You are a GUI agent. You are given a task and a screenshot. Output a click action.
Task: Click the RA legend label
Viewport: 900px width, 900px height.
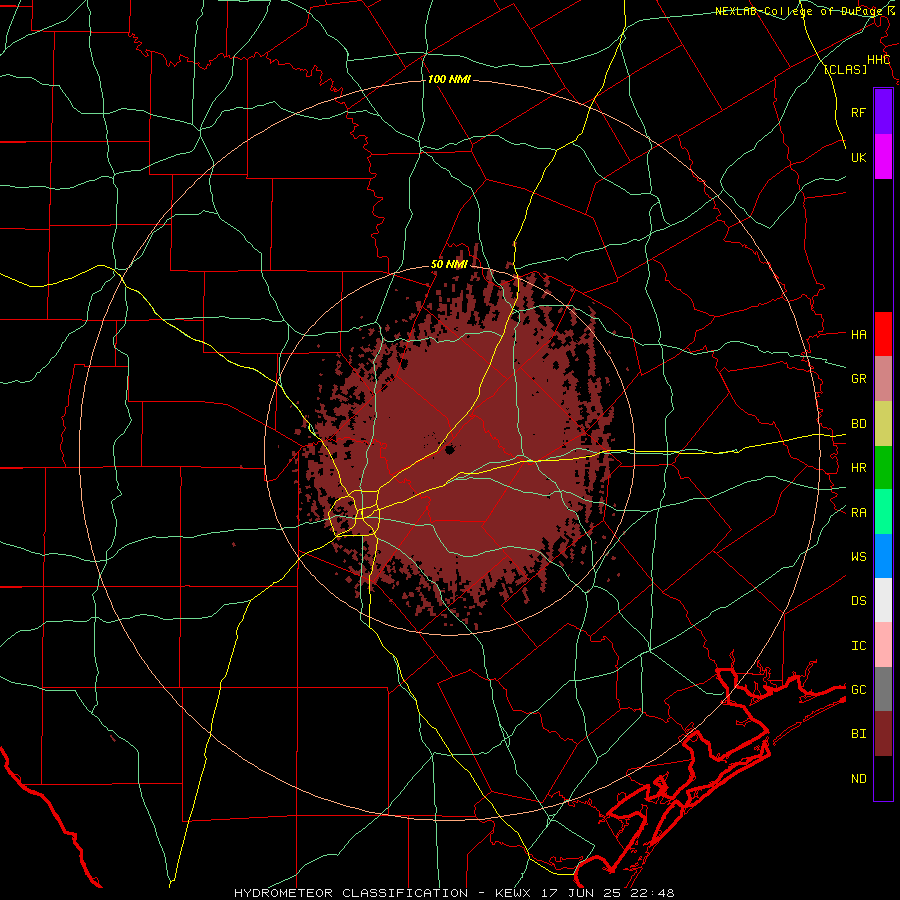858,513
